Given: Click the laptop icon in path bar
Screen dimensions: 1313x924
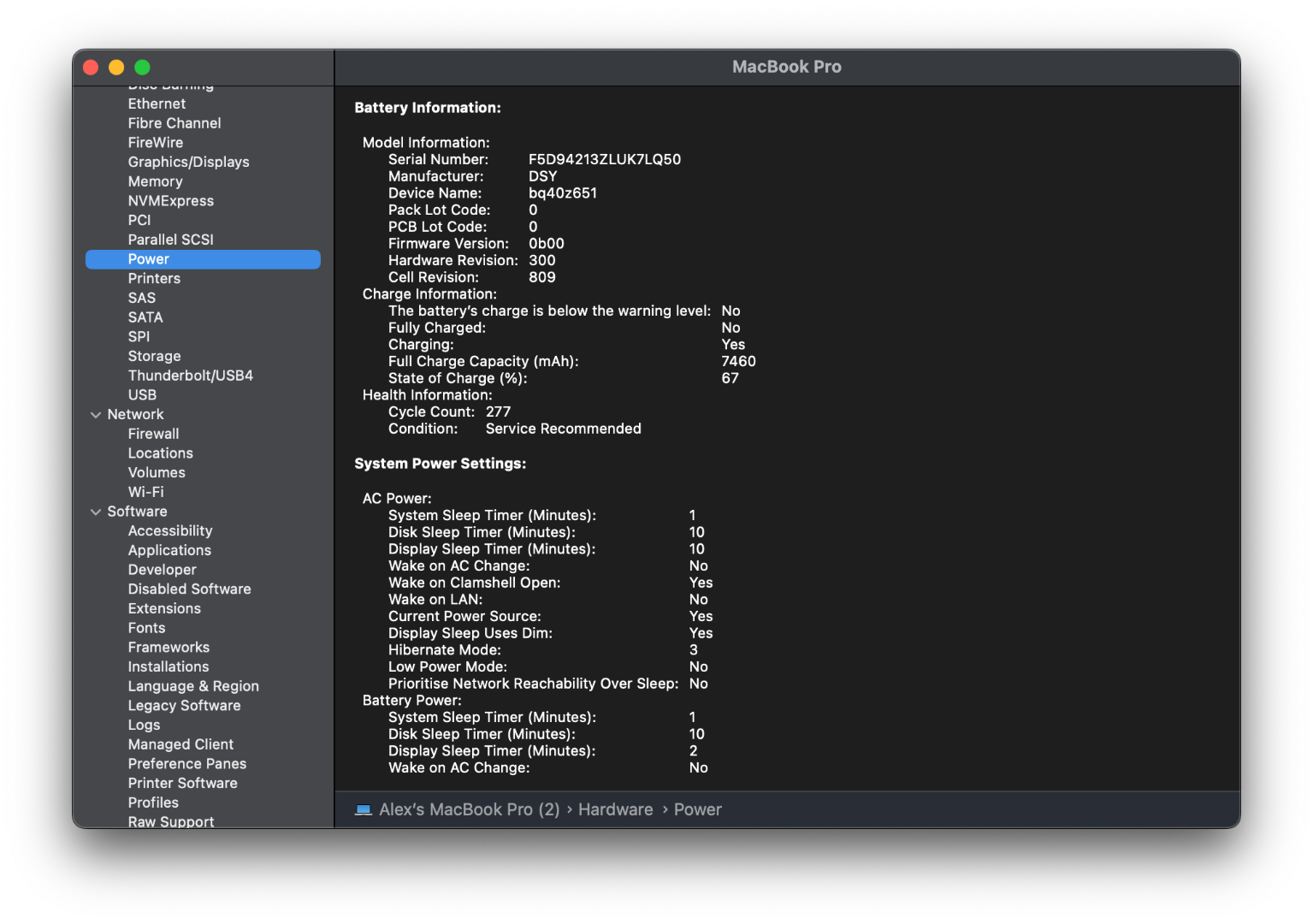Looking at the screenshot, I should [364, 809].
